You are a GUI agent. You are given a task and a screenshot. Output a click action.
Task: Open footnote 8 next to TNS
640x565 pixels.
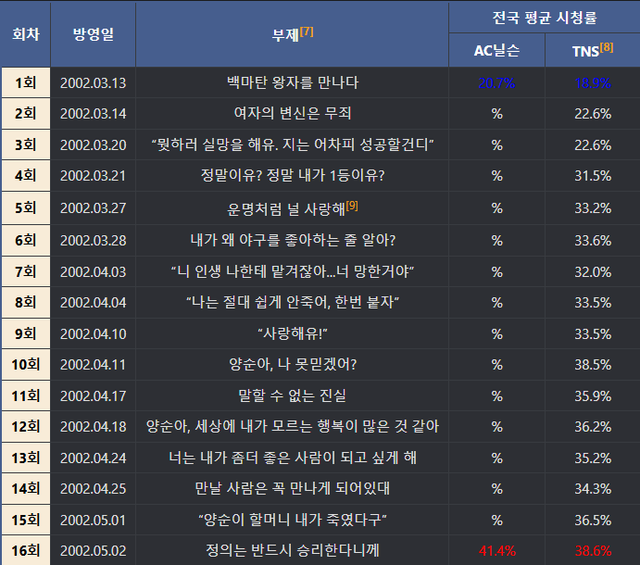pos(607,47)
